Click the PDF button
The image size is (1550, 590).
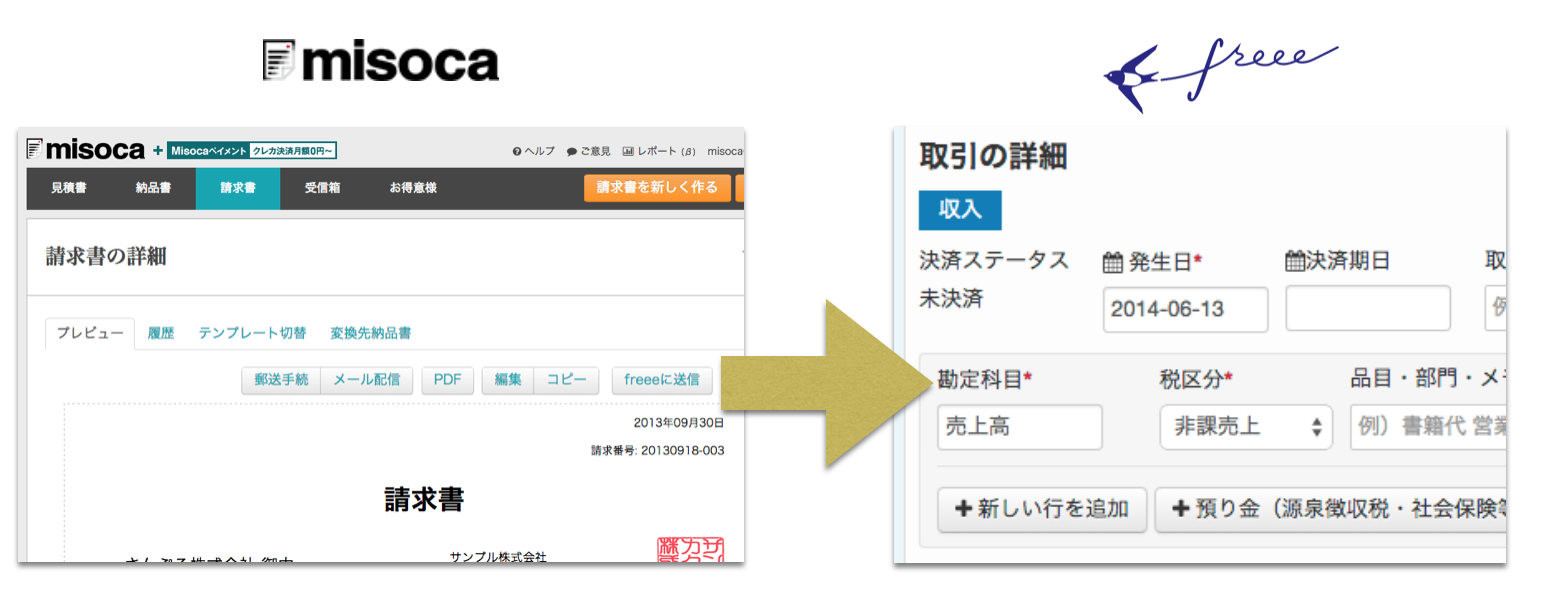tap(447, 380)
